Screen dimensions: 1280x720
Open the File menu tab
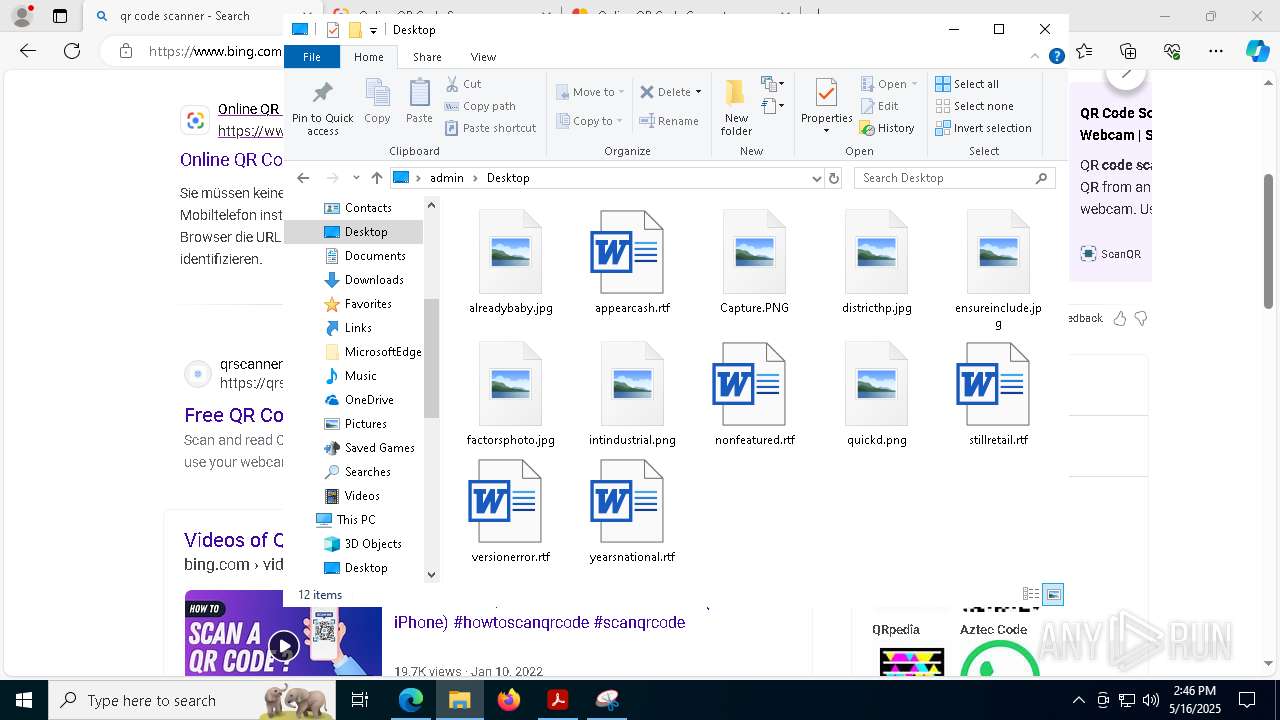pos(312,57)
